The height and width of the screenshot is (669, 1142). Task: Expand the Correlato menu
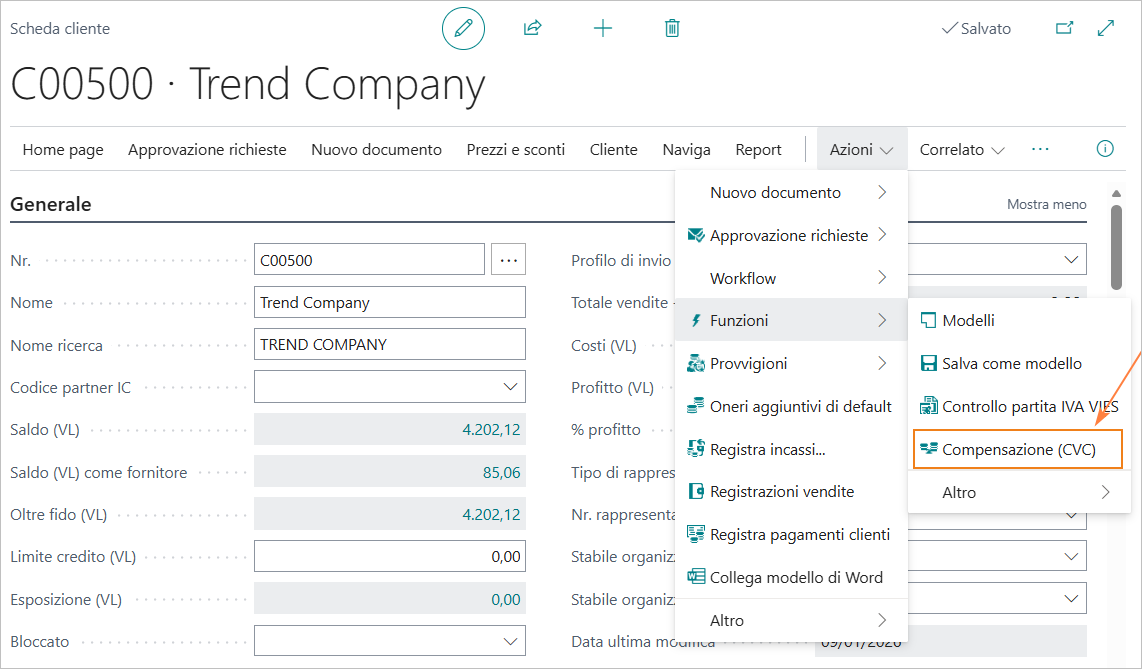point(962,150)
